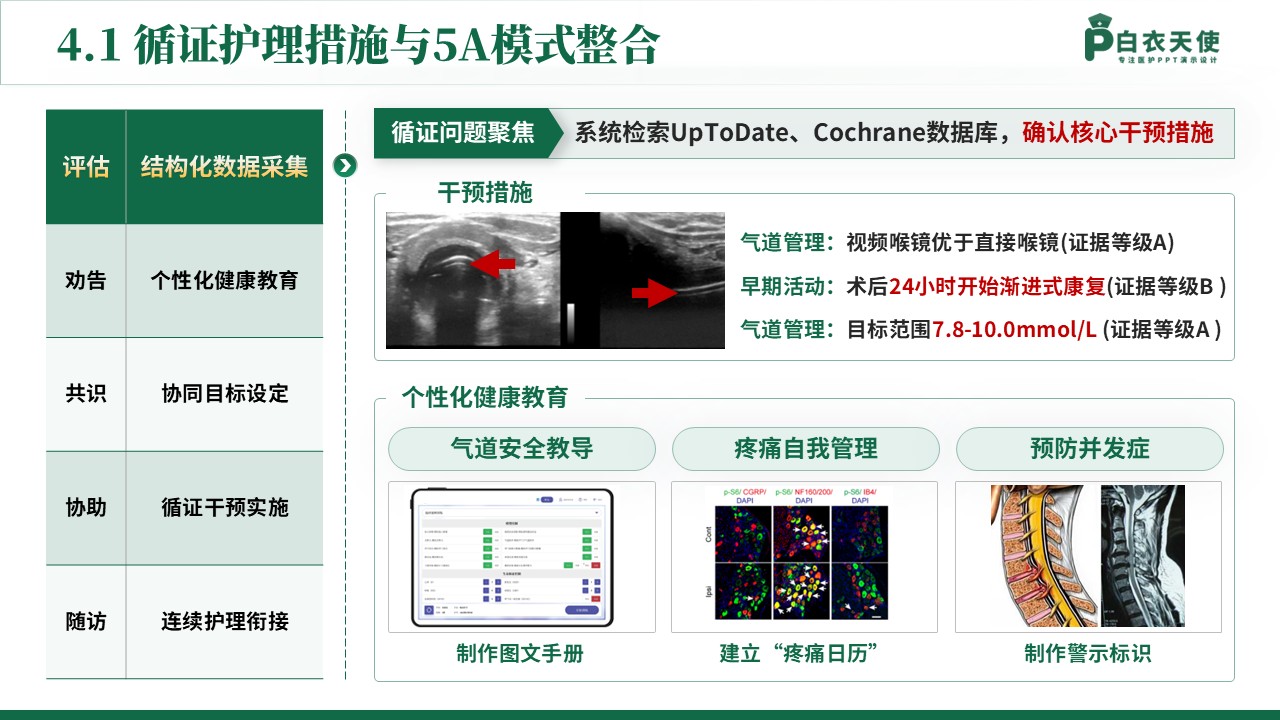Click the 预防并发症 pill label

[1089, 449]
